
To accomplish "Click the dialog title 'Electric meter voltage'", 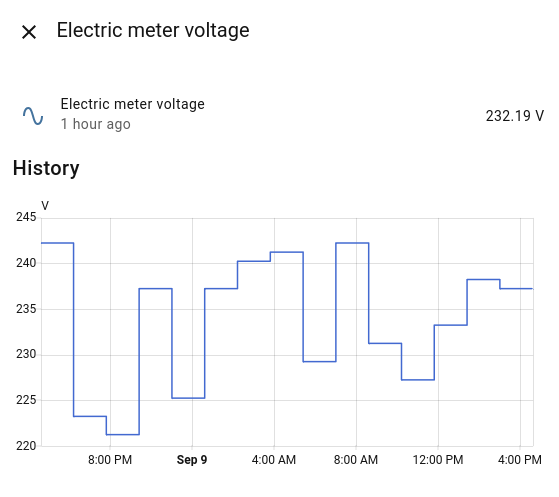I will [x=153, y=30].
